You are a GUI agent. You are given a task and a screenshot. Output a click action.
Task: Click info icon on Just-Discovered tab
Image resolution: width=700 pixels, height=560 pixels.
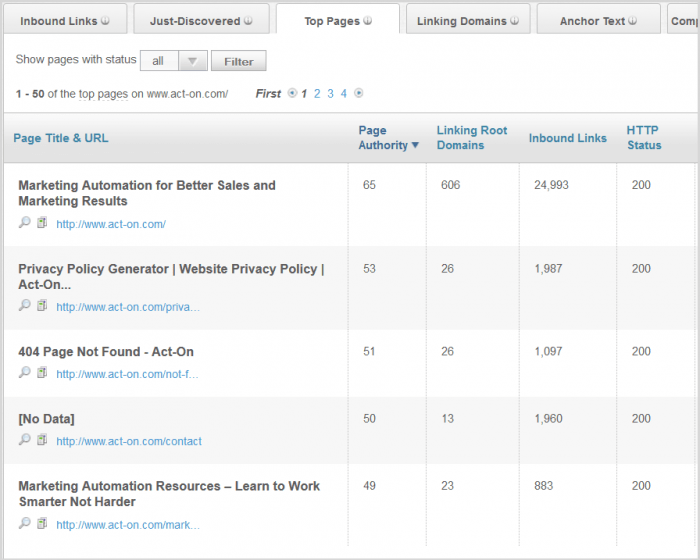(x=248, y=21)
